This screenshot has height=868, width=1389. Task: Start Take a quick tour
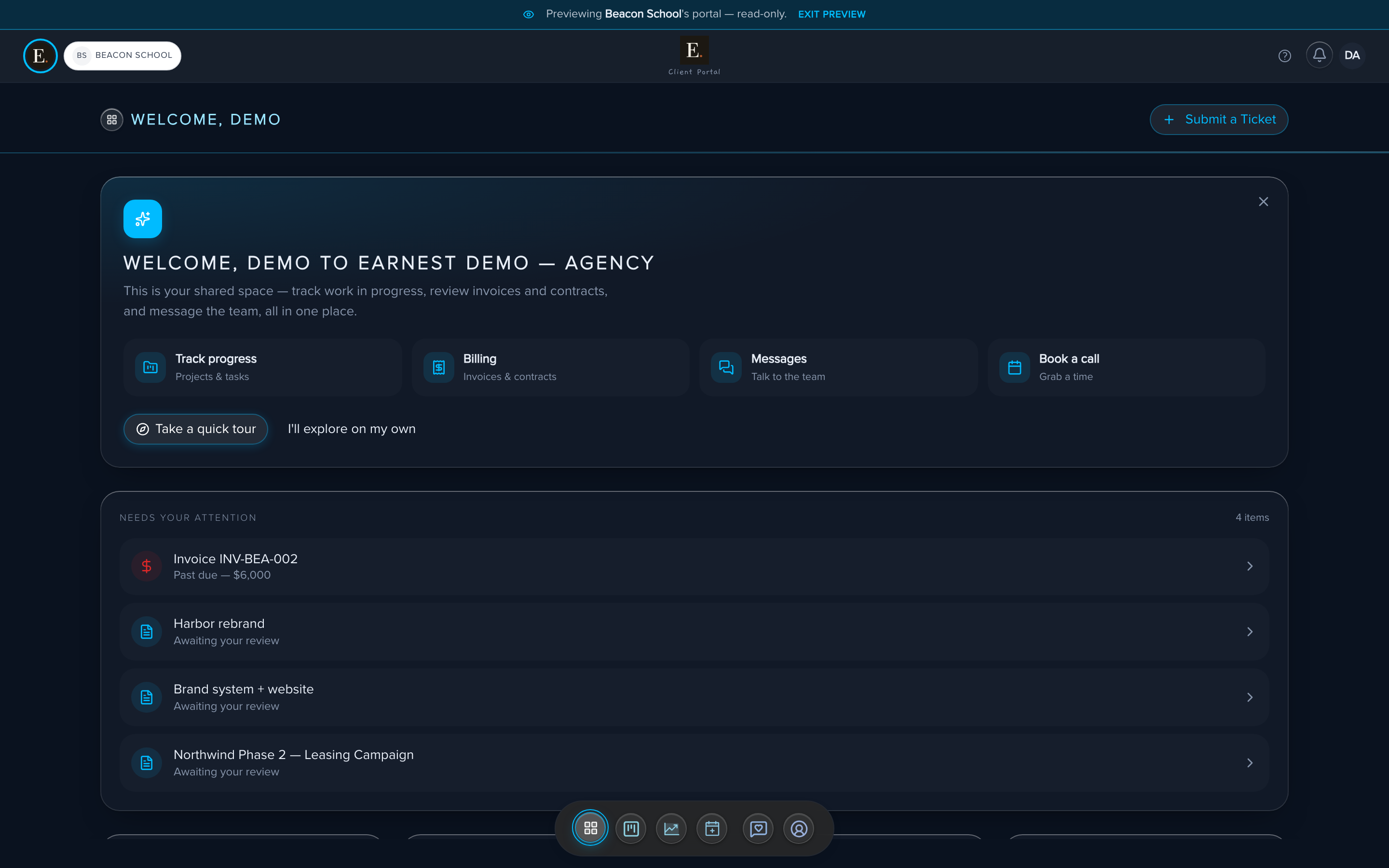(196, 429)
